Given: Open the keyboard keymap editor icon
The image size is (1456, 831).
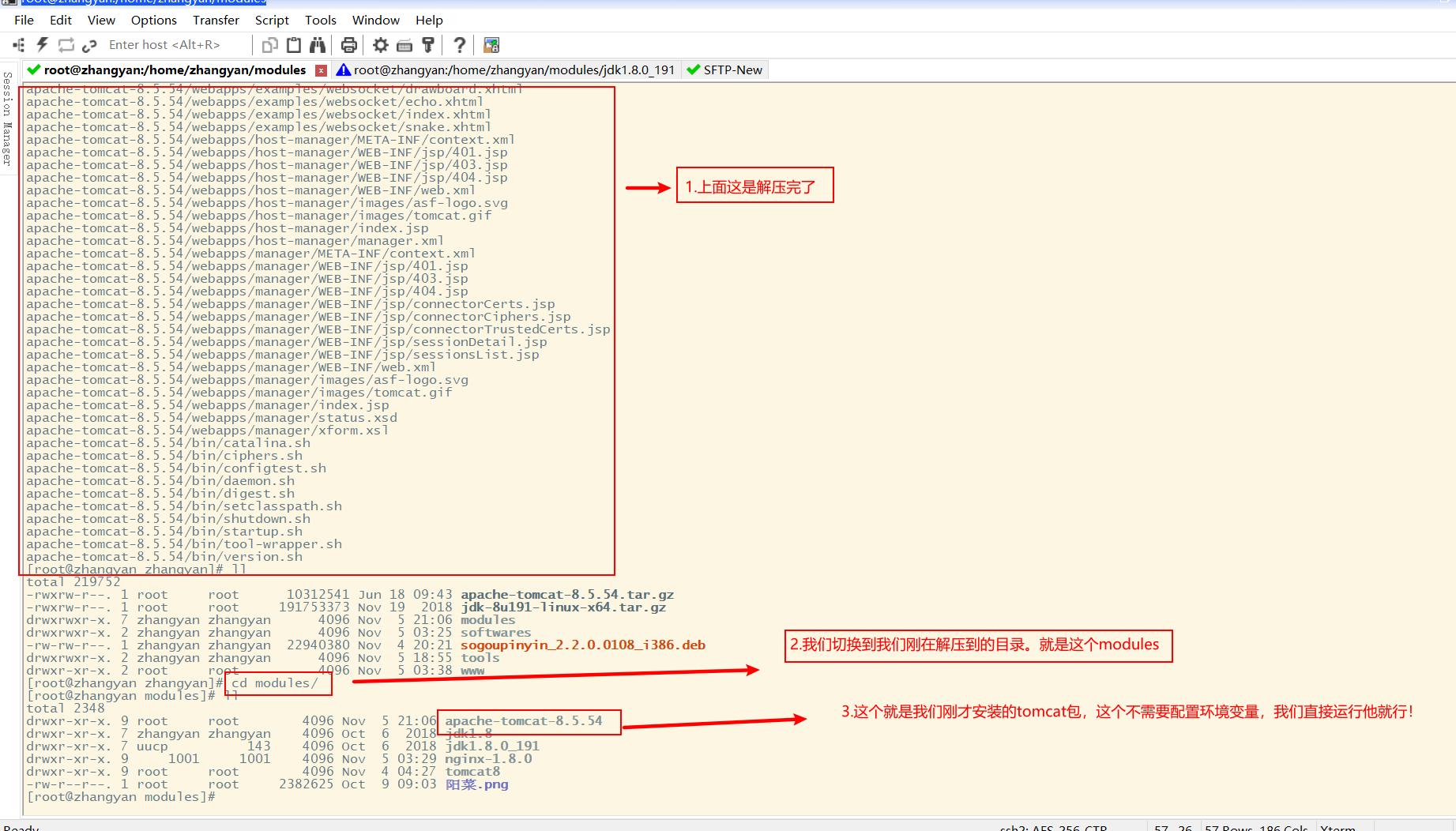Looking at the screenshot, I should 404,45.
